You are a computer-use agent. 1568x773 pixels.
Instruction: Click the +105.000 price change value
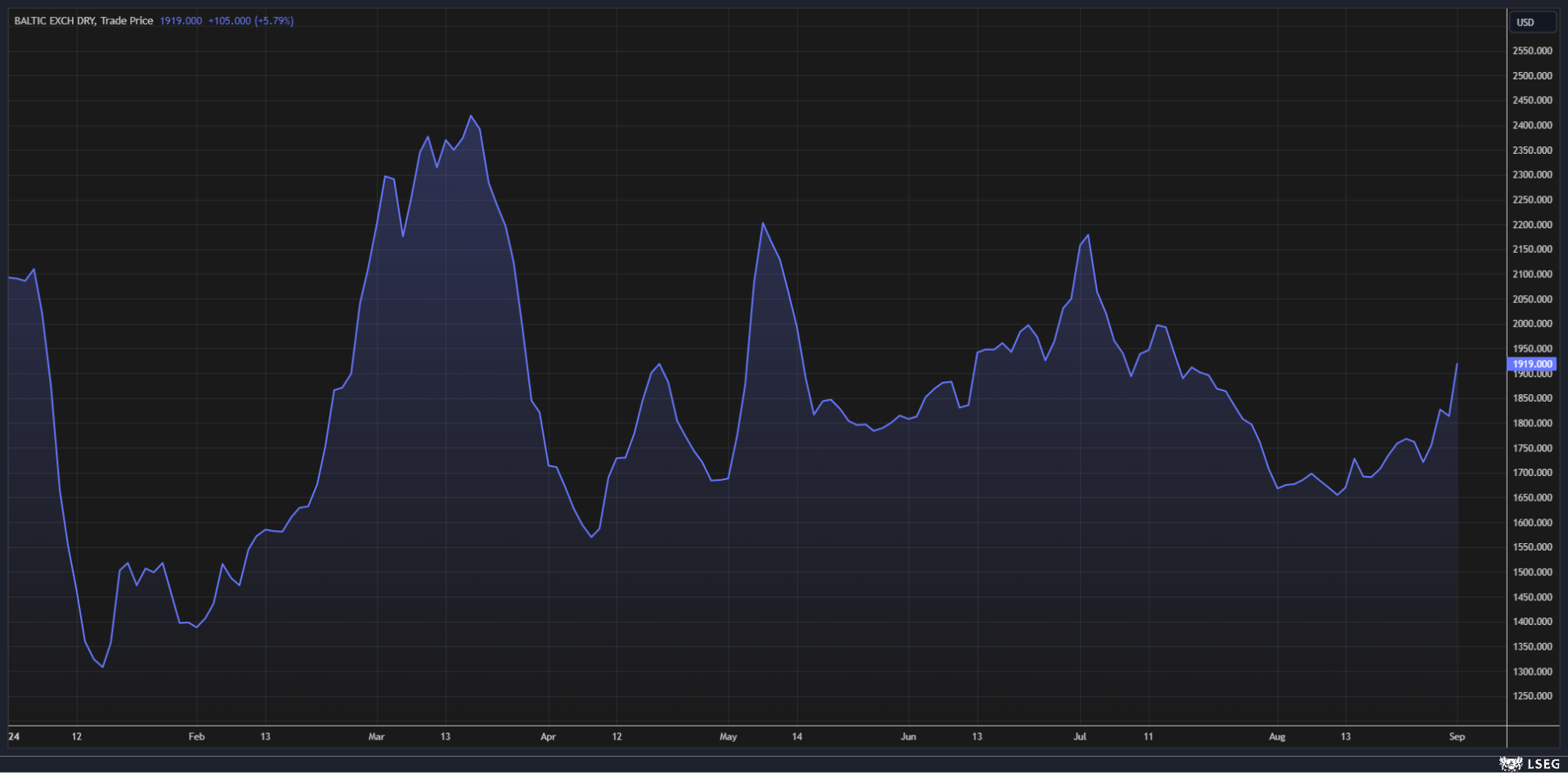point(229,20)
